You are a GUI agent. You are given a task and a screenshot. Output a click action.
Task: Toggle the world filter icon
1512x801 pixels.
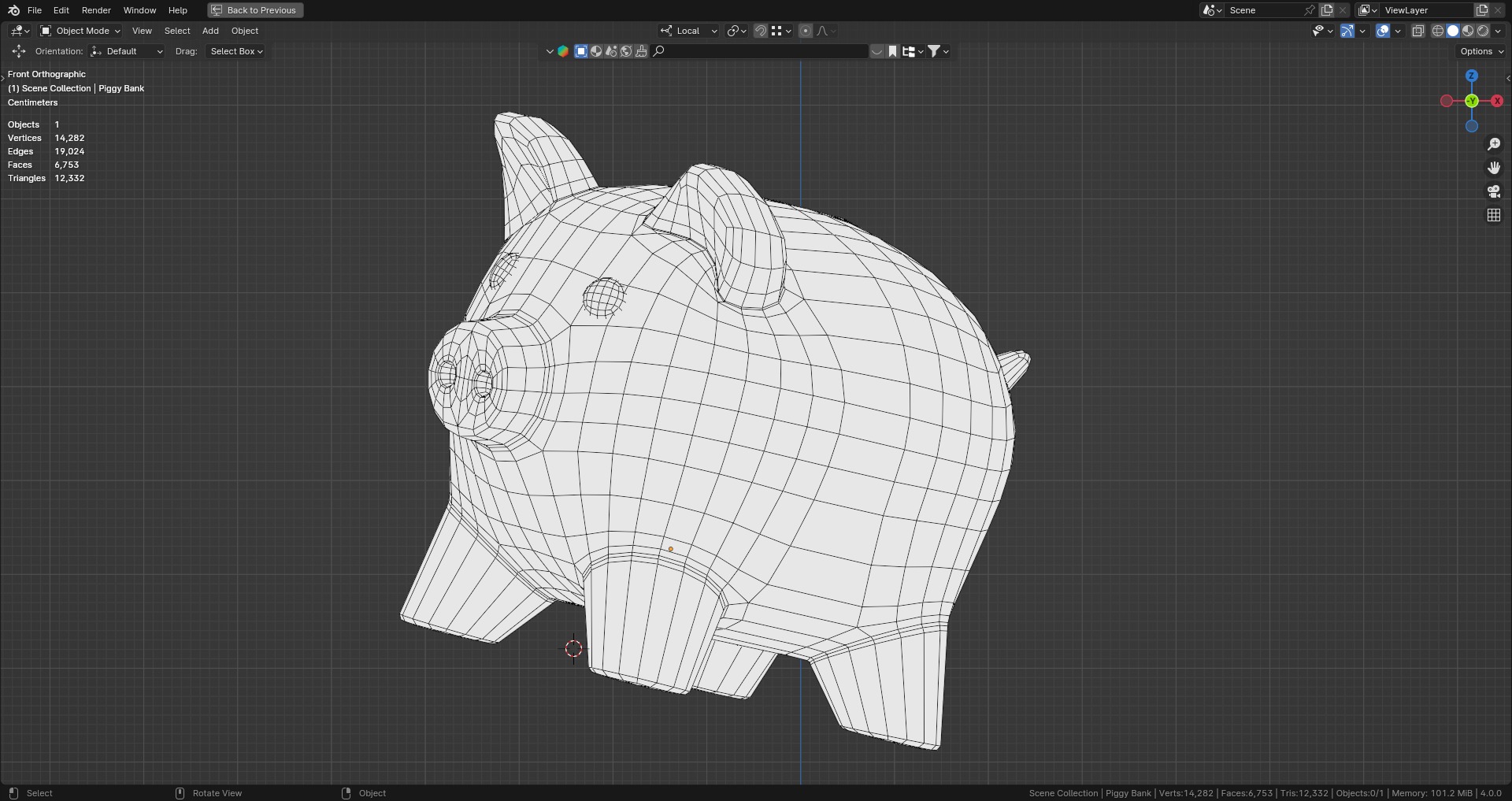pos(626,51)
